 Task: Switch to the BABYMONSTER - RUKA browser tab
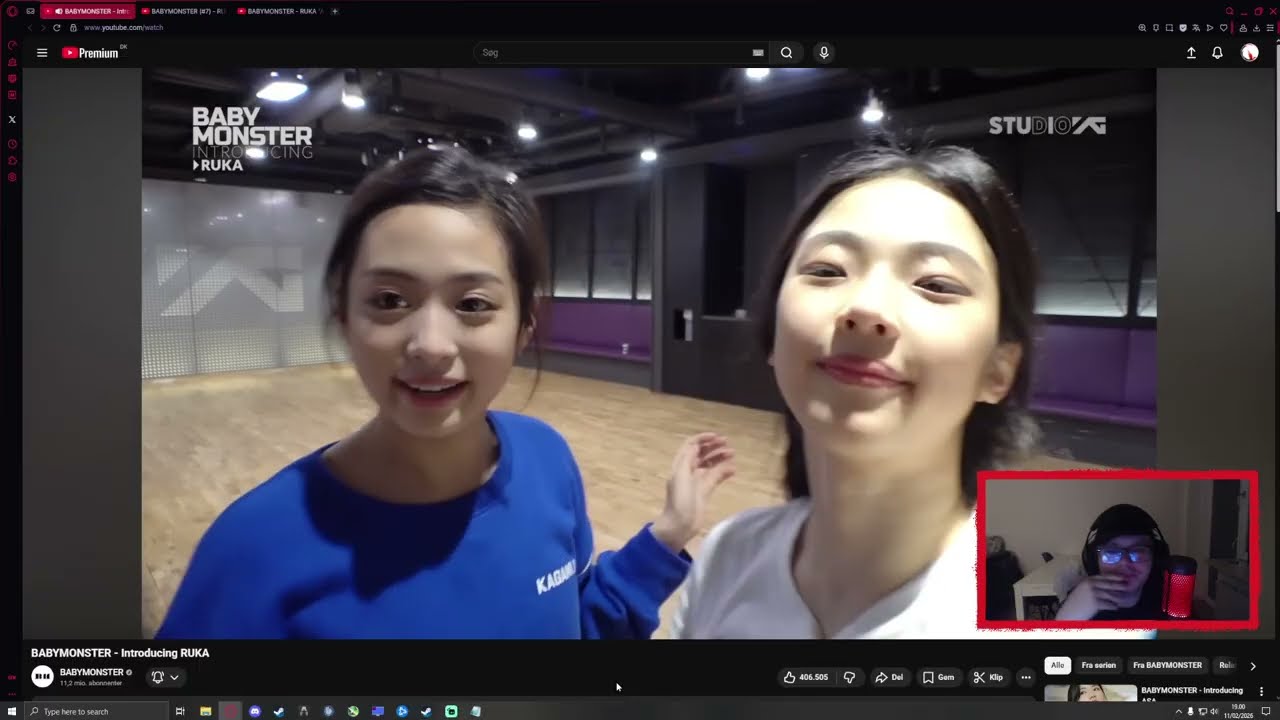point(279,11)
